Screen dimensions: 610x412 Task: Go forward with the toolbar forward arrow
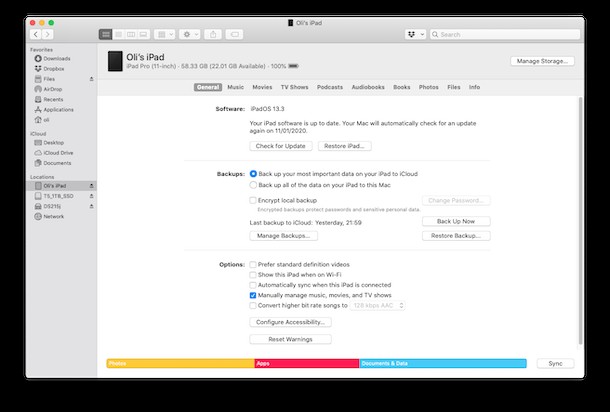pos(47,34)
